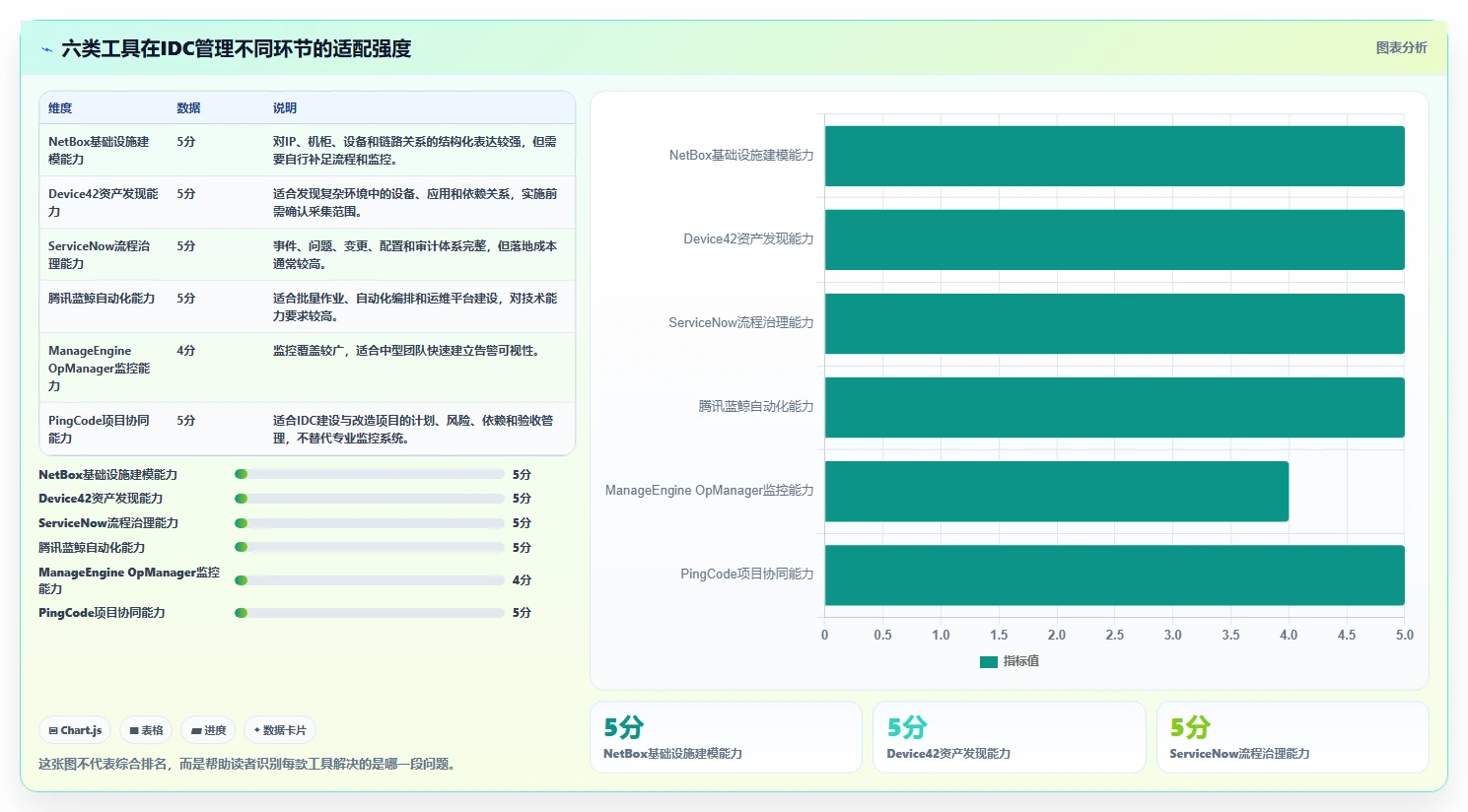Select the ServiceNow流程治理能力 table cell

pos(103,254)
